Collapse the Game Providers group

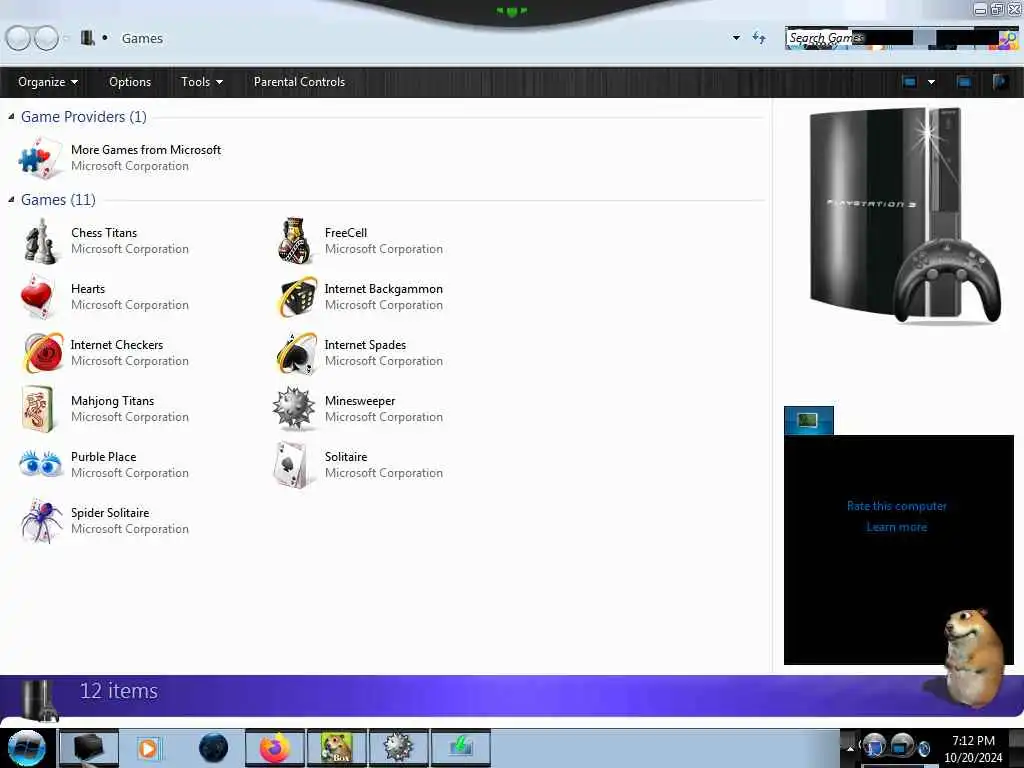click(11, 116)
